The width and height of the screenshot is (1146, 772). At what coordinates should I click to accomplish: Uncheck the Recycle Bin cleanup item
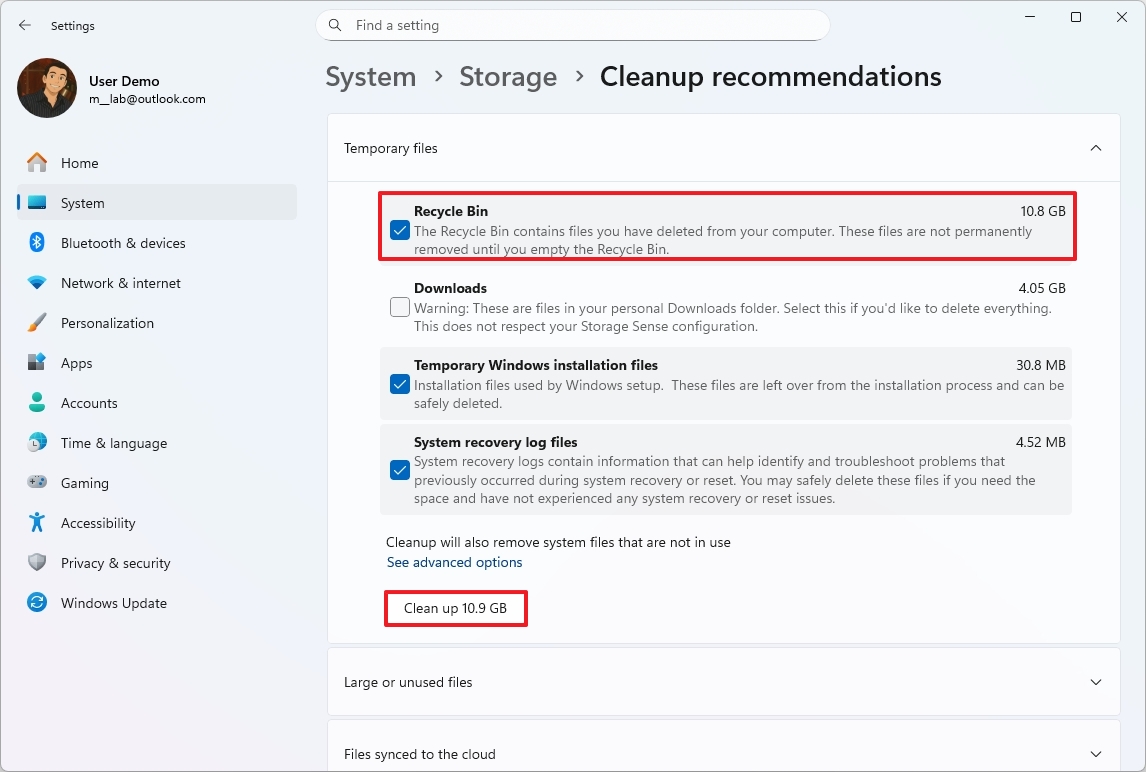click(x=399, y=230)
